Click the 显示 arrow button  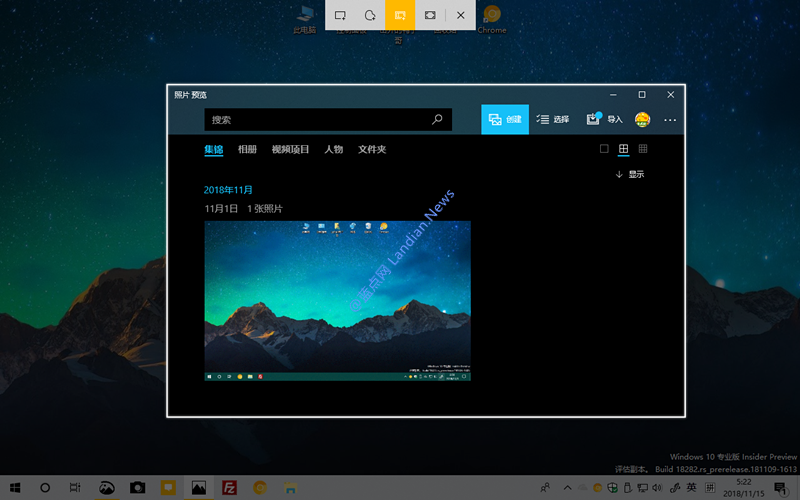tap(630, 174)
